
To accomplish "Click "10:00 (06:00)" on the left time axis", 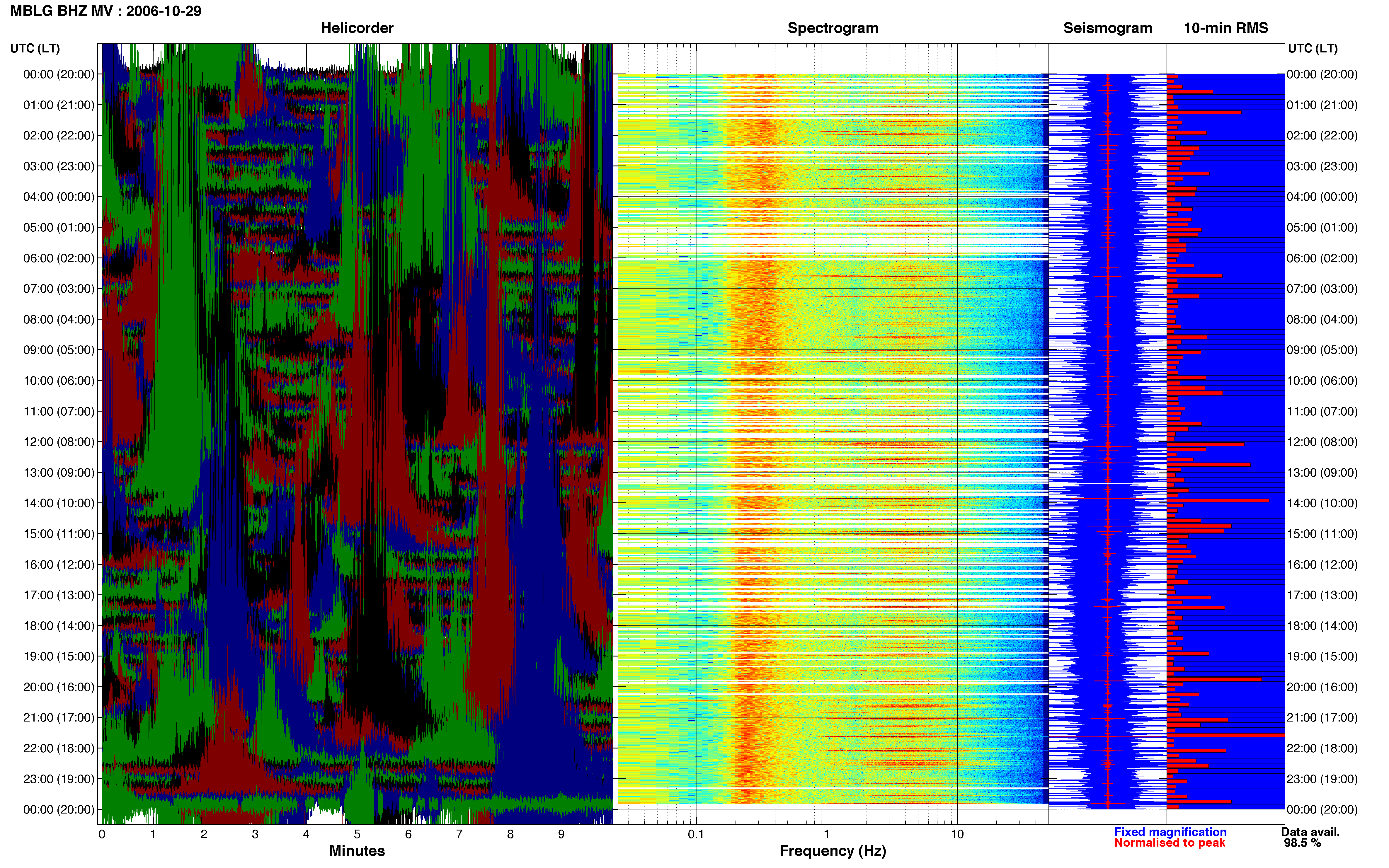I will click(59, 381).
